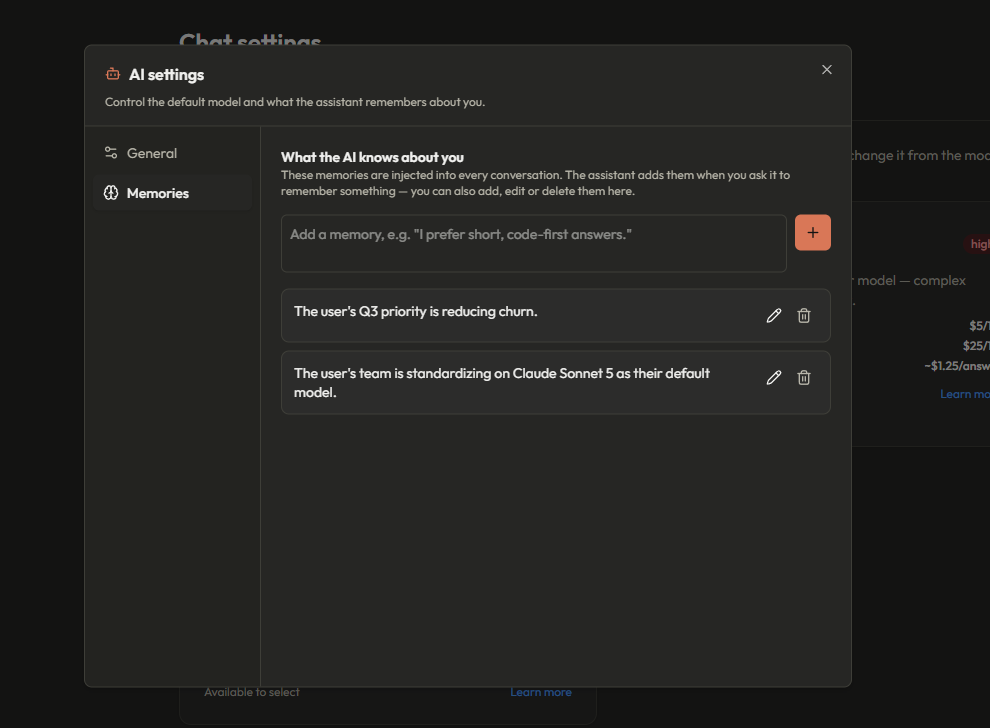Screen dimensions: 990x728
Task: Click 'What the AI knows about you' heading
Action: pyautogui.click(x=372, y=157)
